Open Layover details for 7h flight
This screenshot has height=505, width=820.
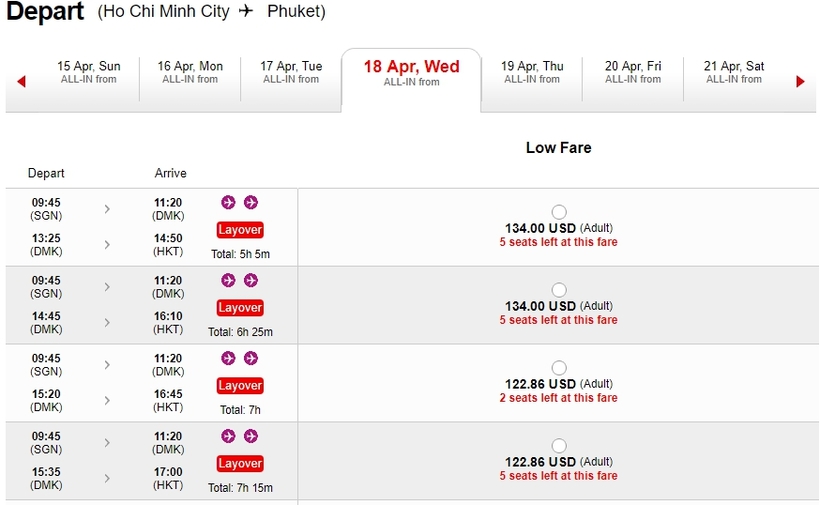pos(240,386)
